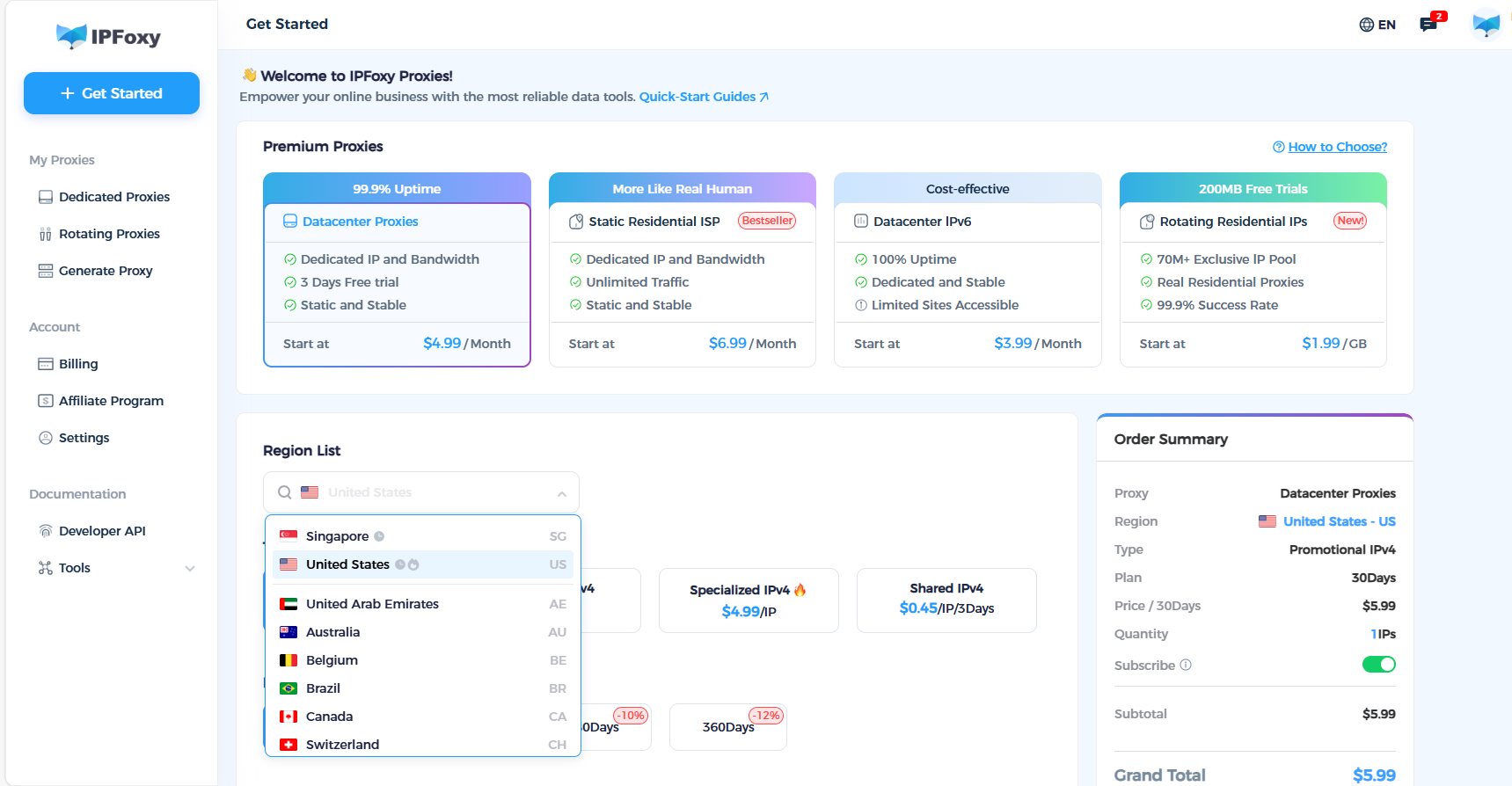Select the Shared IPv4 type card

click(x=946, y=600)
